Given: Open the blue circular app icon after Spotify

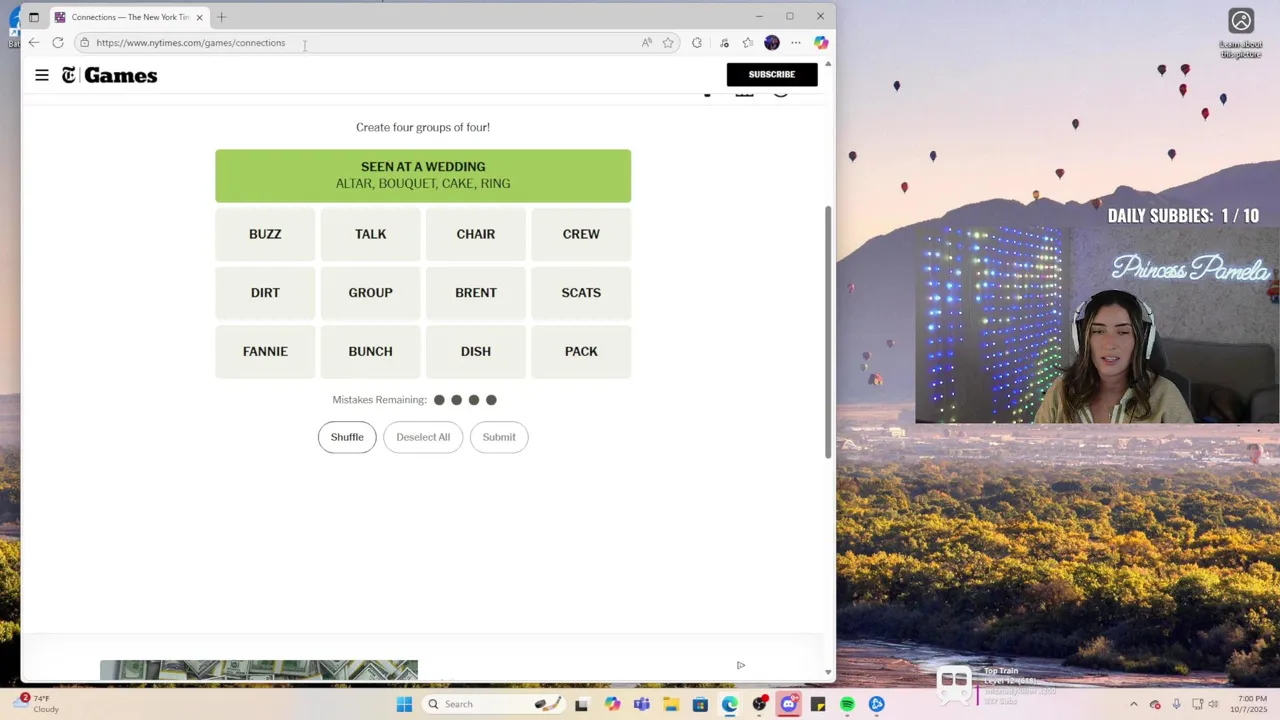Looking at the screenshot, I should click(877, 704).
